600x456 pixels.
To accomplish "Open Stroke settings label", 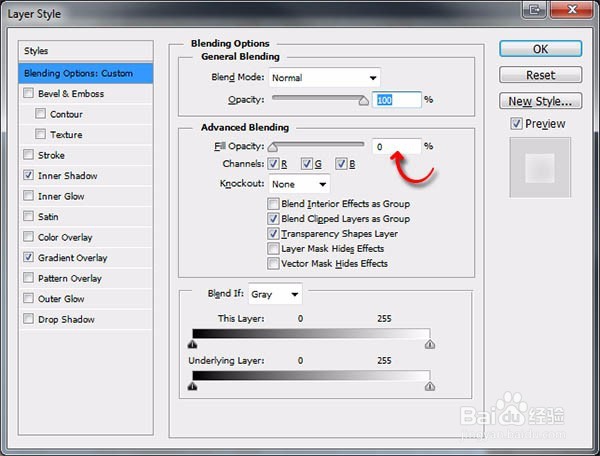I will [51, 155].
